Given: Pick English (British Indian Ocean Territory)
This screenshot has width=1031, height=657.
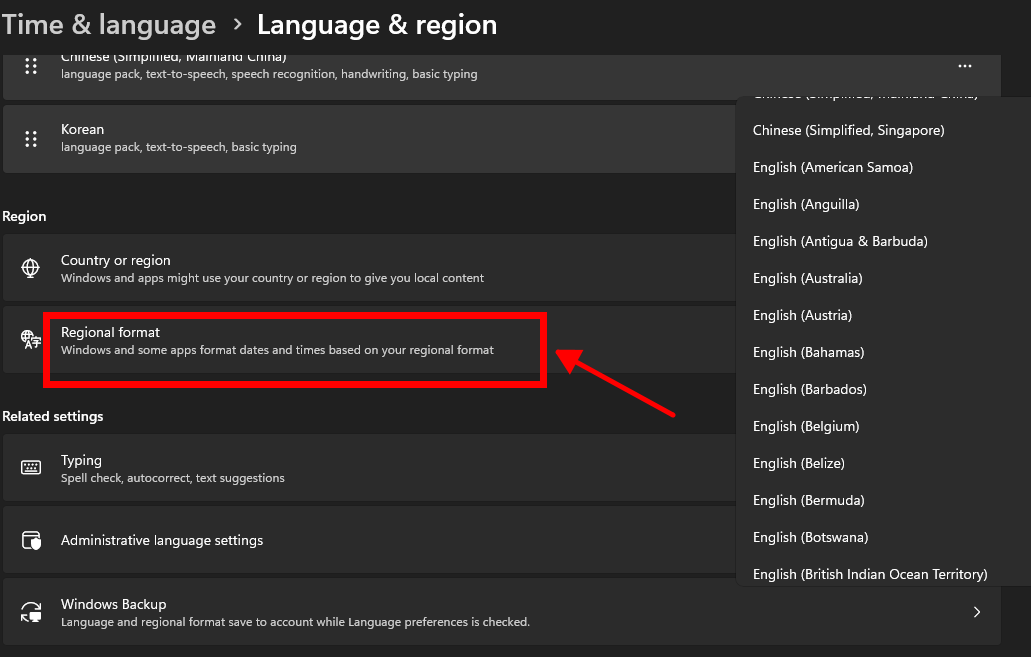Looking at the screenshot, I should 869,574.
